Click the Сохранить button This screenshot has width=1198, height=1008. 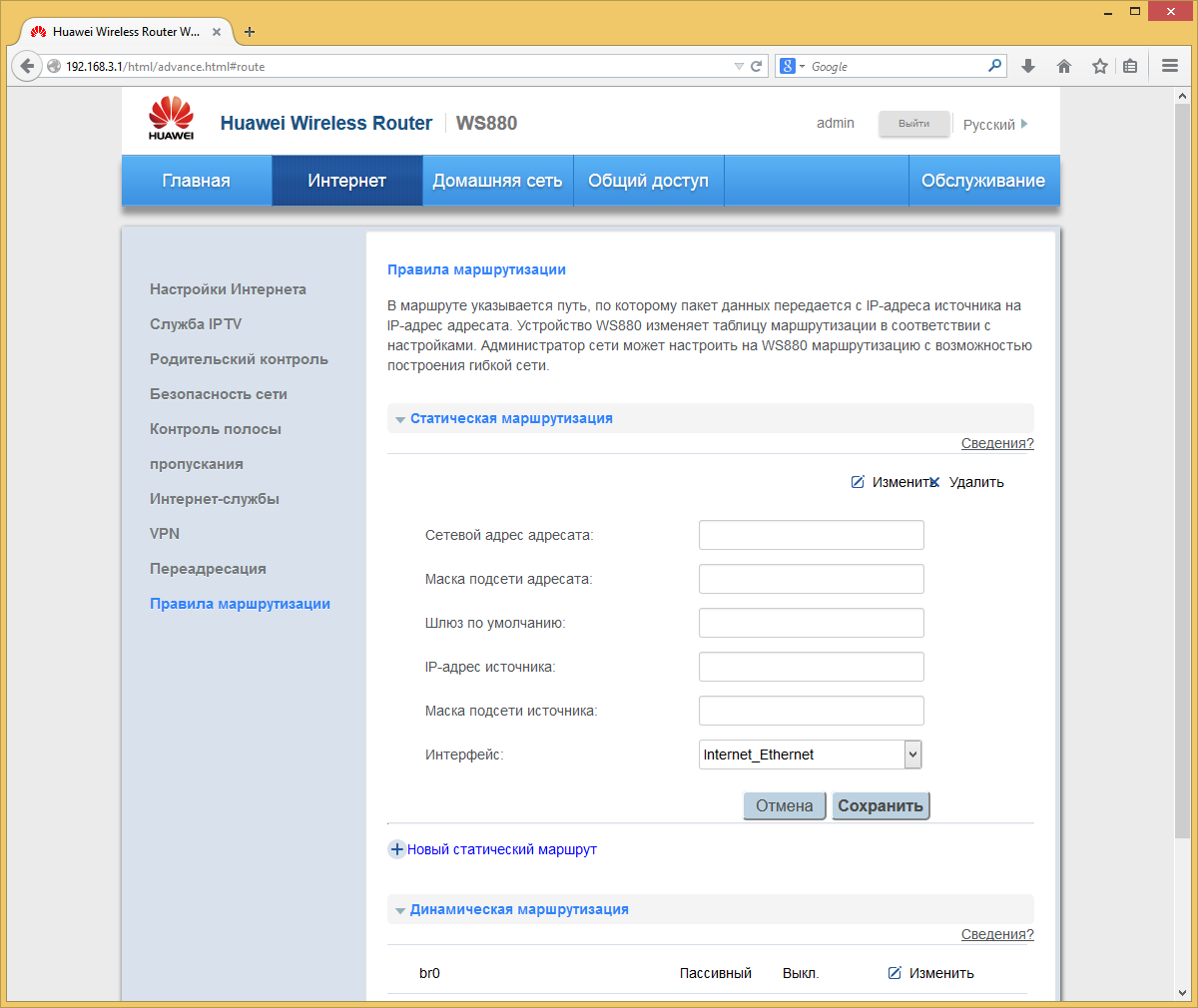[x=881, y=805]
